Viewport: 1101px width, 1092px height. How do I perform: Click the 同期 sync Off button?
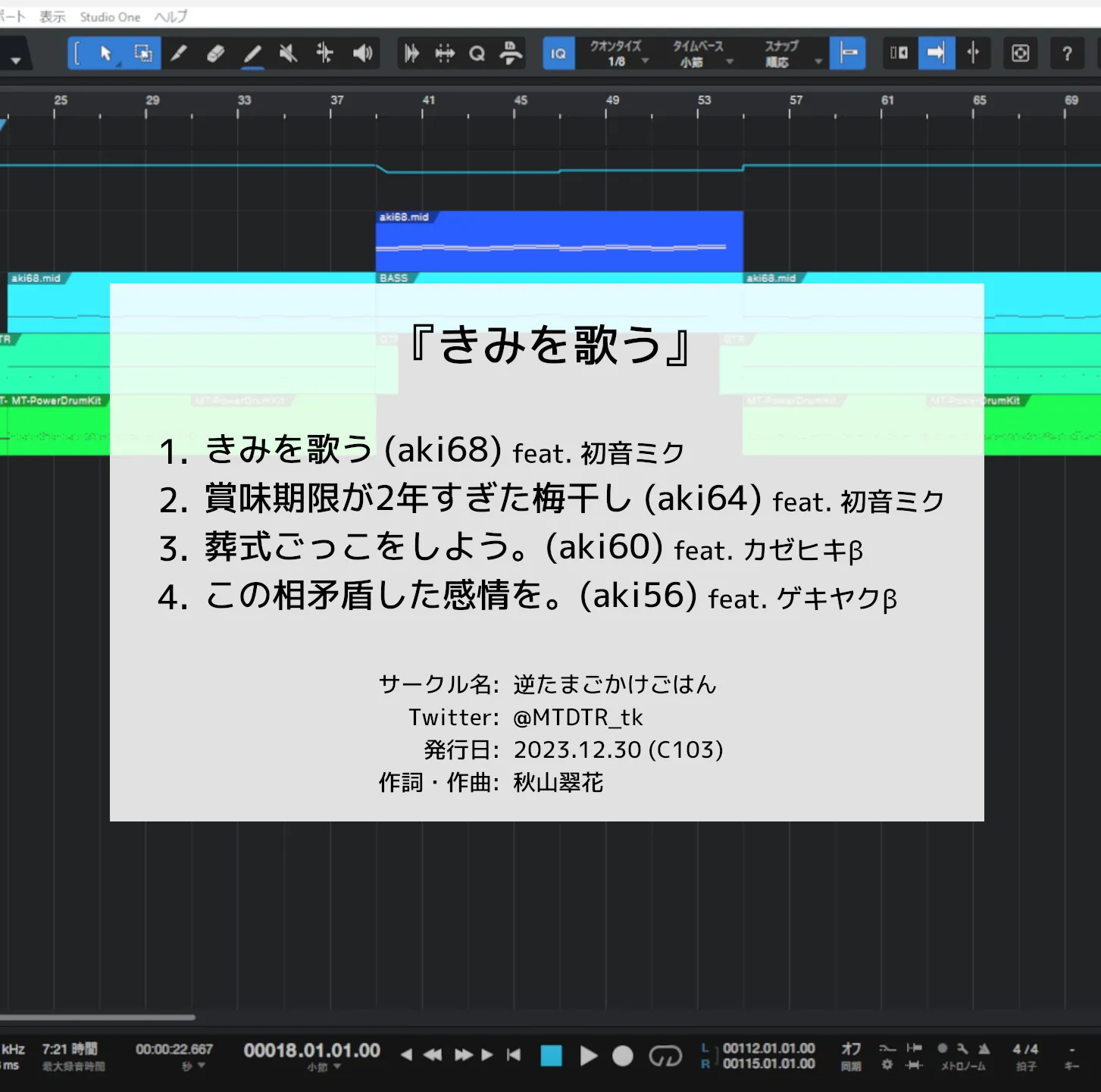coord(851,1056)
